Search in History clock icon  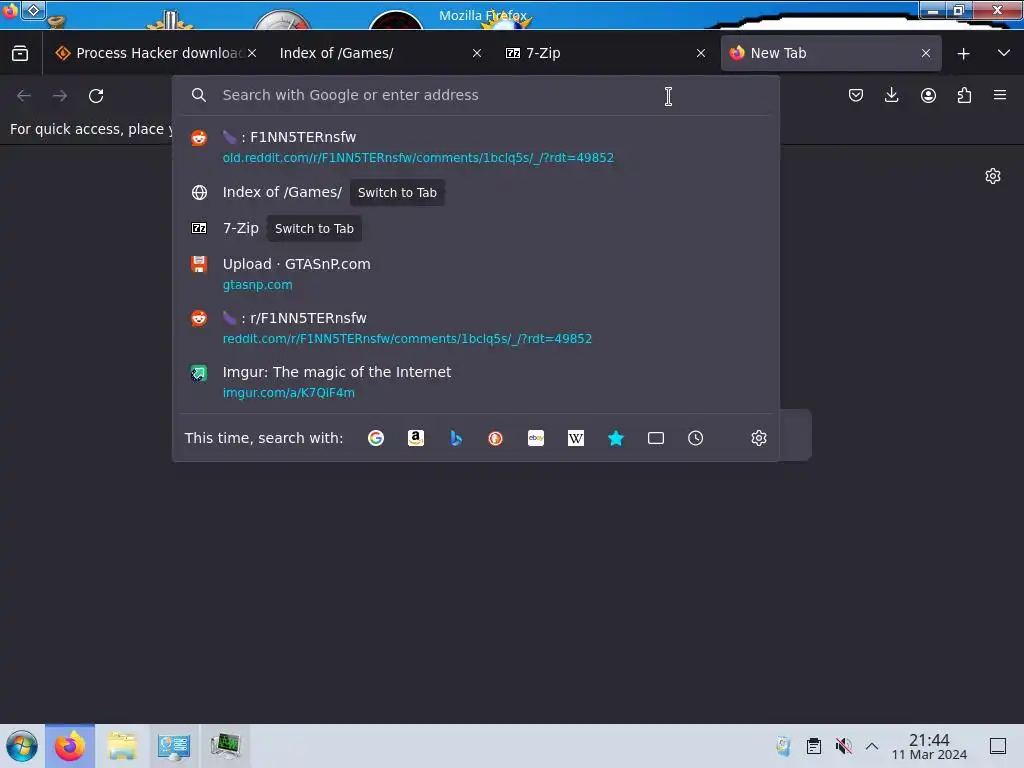[x=696, y=438]
